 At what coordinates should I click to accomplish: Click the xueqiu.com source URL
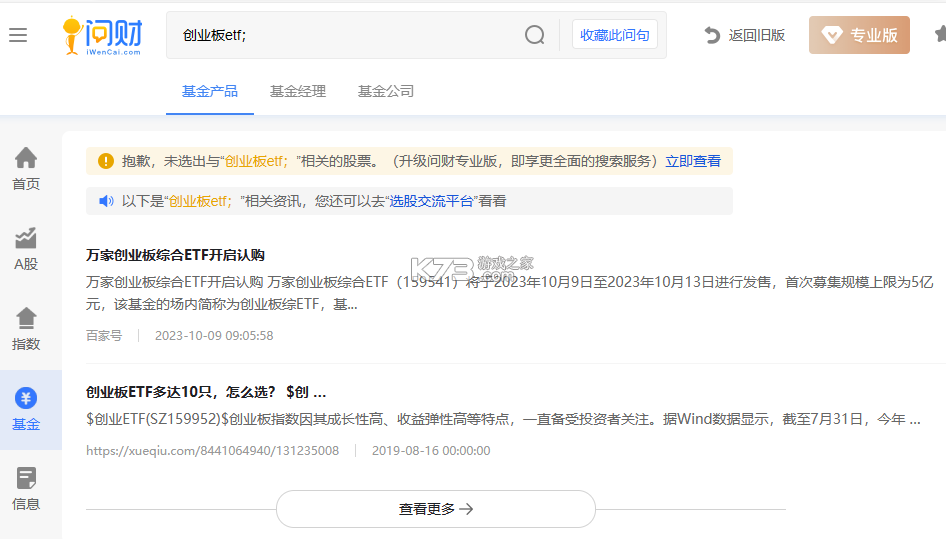click(212, 451)
